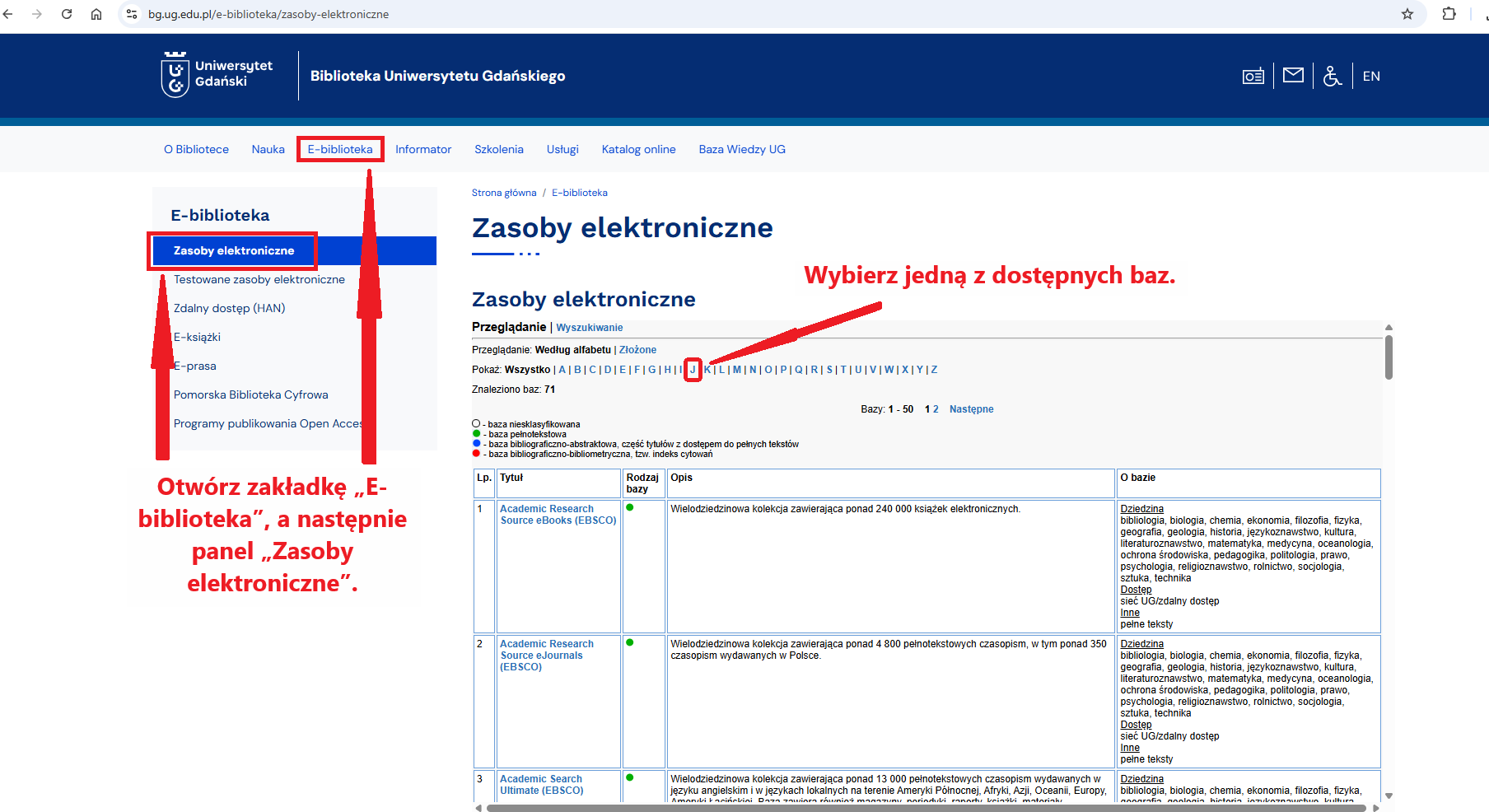The width and height of the screenshot is (1489, 812).
Task: Switch to Wyszukiwanie search mode
Action: click(x=589, y=328)
